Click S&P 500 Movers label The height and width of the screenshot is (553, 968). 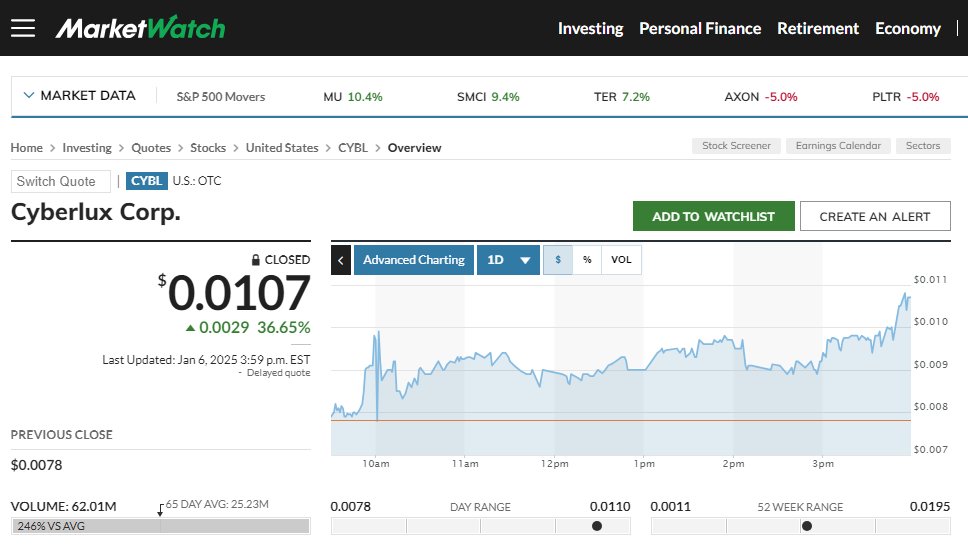[221, 97]
